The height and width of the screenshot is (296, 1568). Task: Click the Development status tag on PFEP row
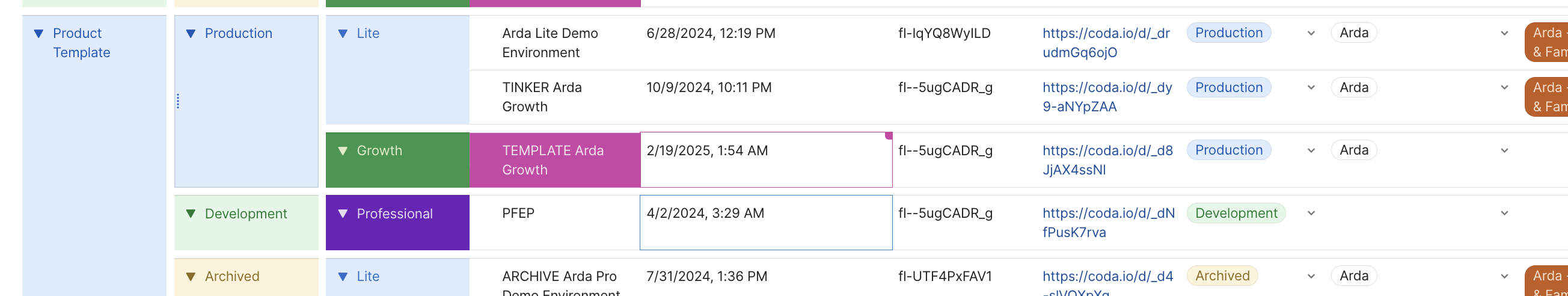tap(1236, 213)
